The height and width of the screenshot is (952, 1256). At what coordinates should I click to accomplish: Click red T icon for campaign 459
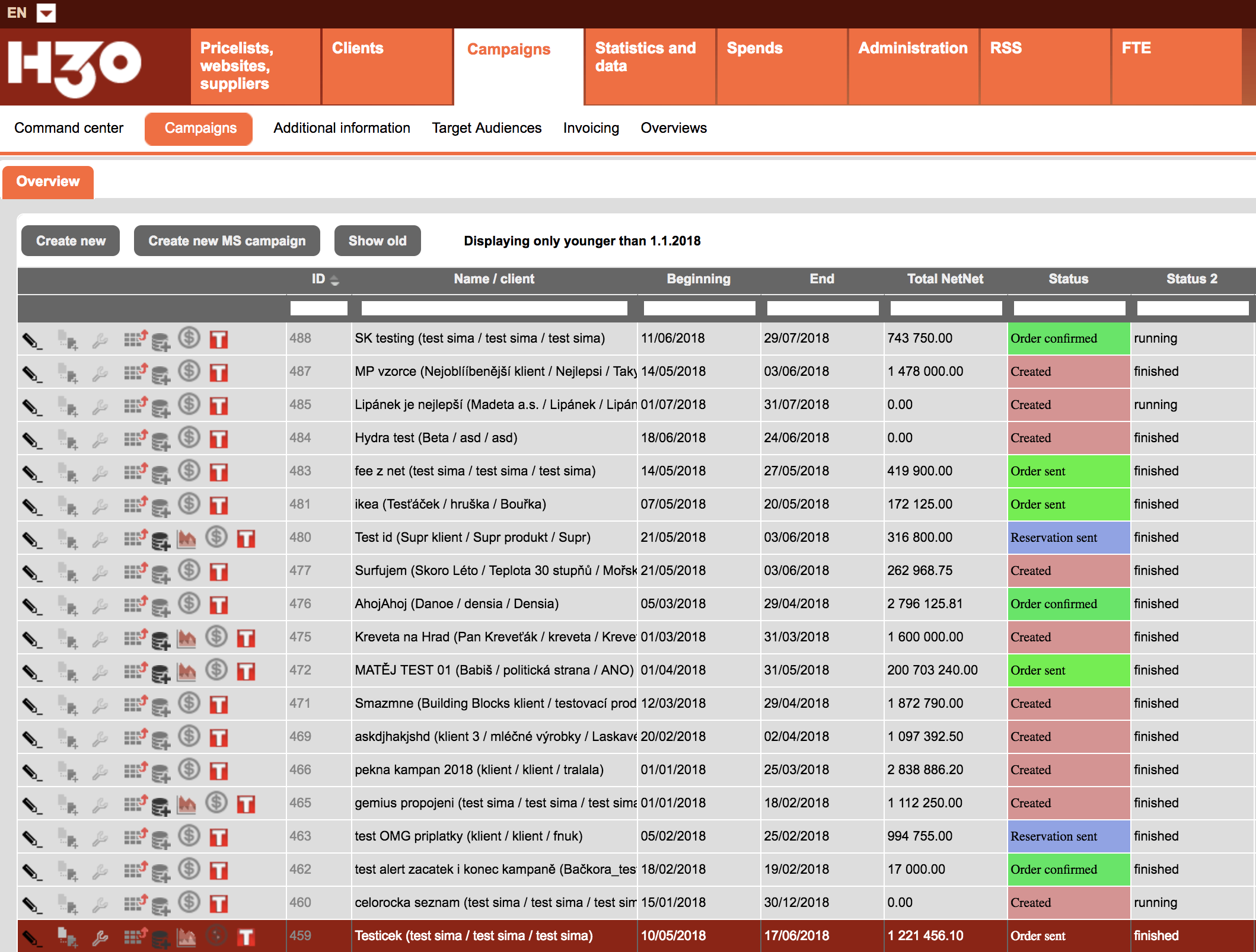pyautogui.click(x=246, y=937)
